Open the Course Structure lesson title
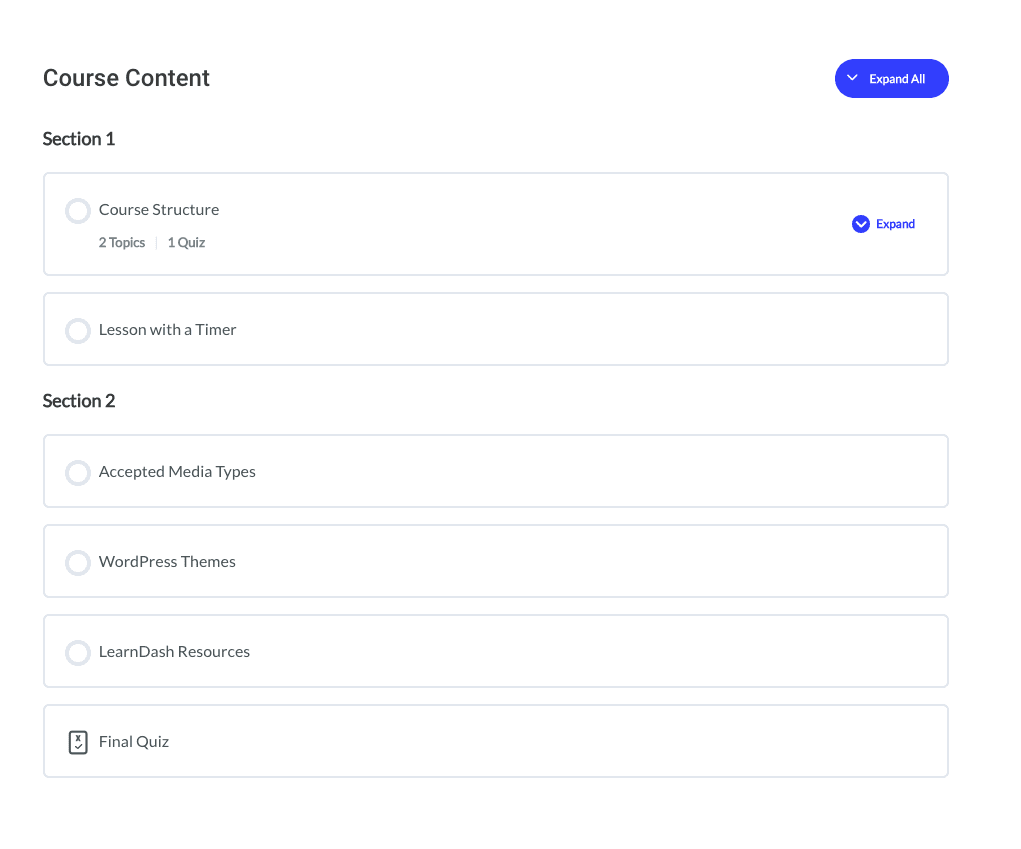 pyautogui.click(x=159, y=210)
